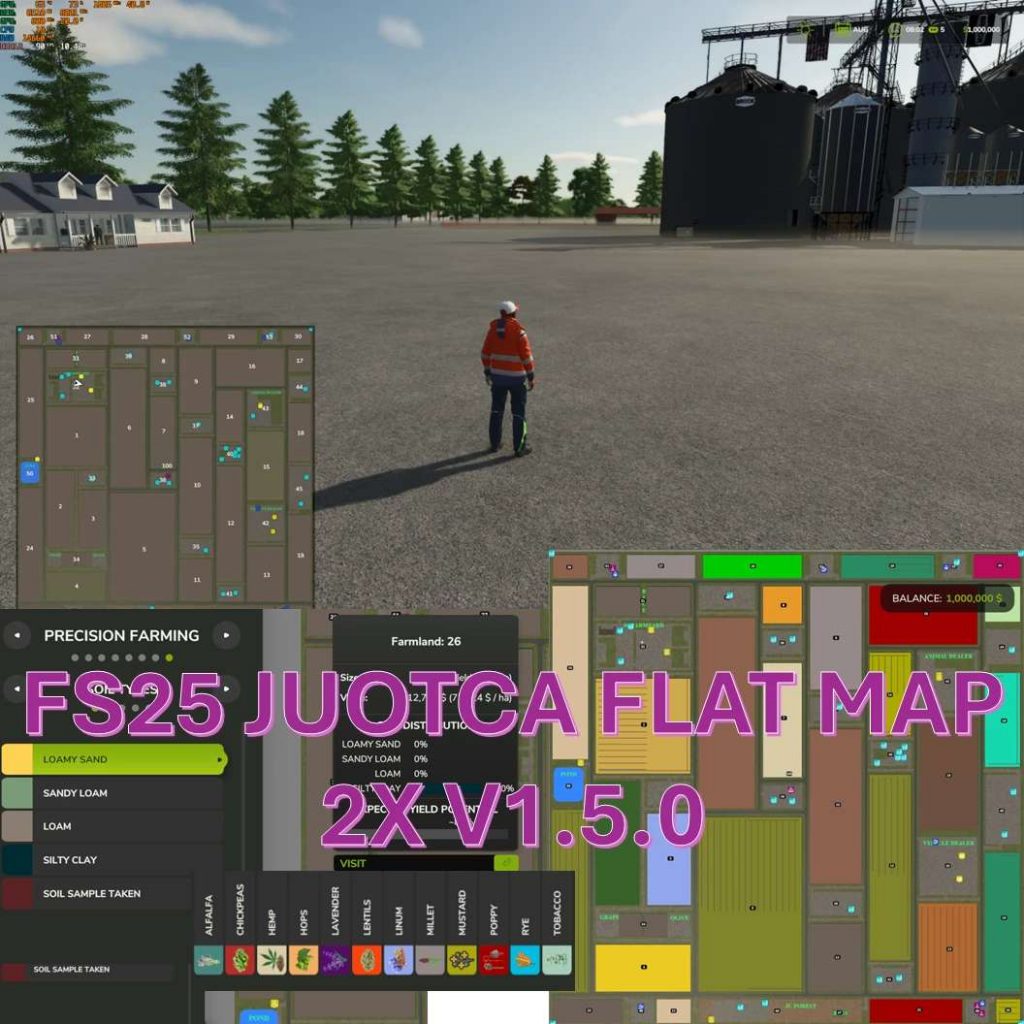Click the Mustard crop icon

(461, 959)
